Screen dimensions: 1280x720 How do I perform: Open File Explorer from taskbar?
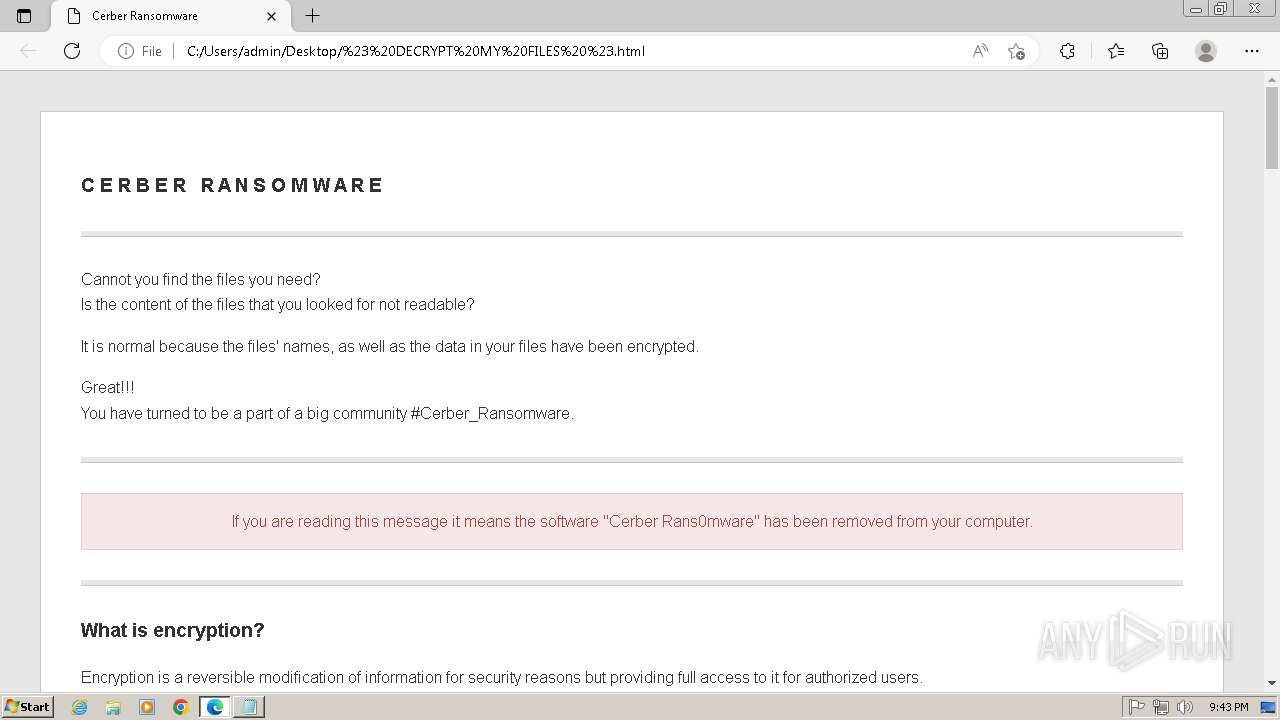click(113, 707)
